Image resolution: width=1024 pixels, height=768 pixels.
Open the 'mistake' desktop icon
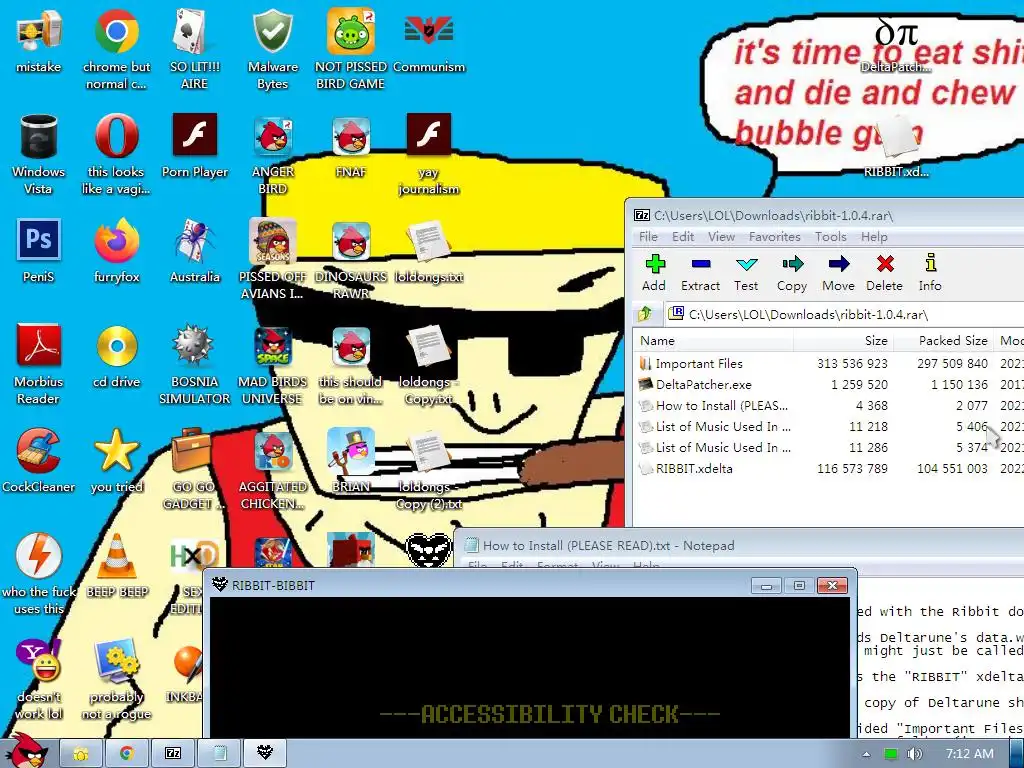tap(38, 42)
